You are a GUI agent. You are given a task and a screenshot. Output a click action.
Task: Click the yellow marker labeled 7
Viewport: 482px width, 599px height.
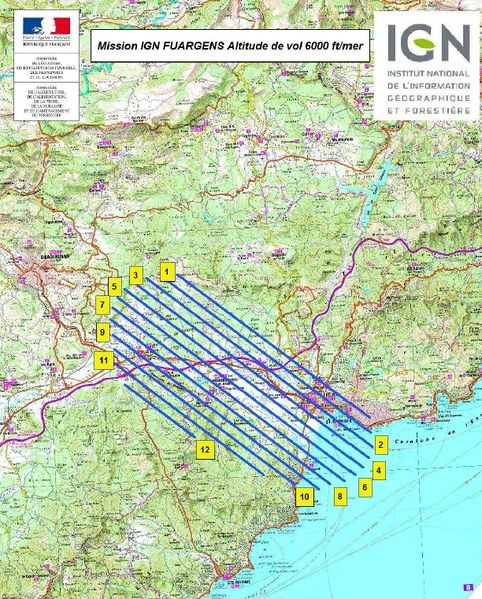click(x=102, y=305)
